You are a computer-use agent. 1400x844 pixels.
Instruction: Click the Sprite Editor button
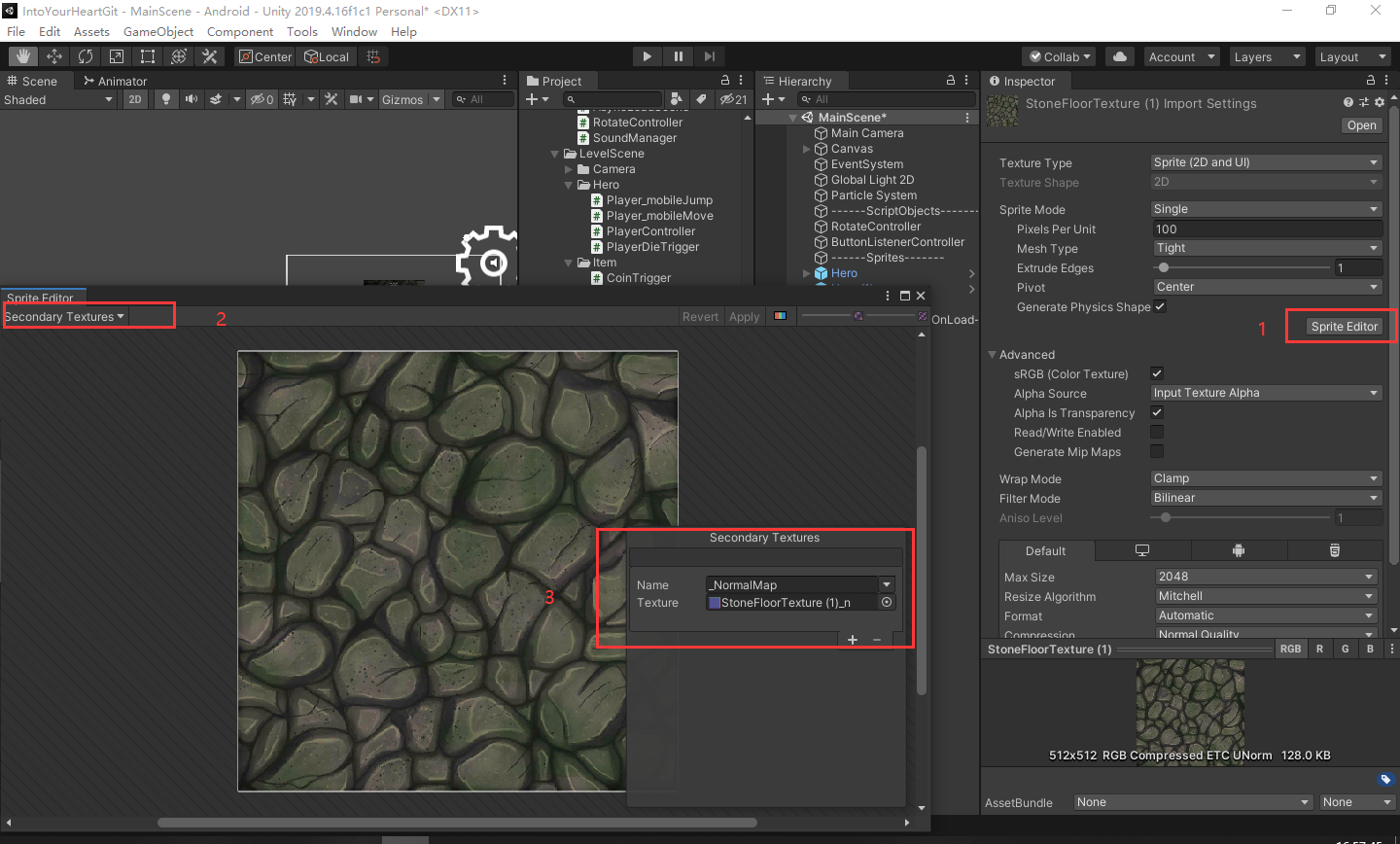(x=1344, y=327)
